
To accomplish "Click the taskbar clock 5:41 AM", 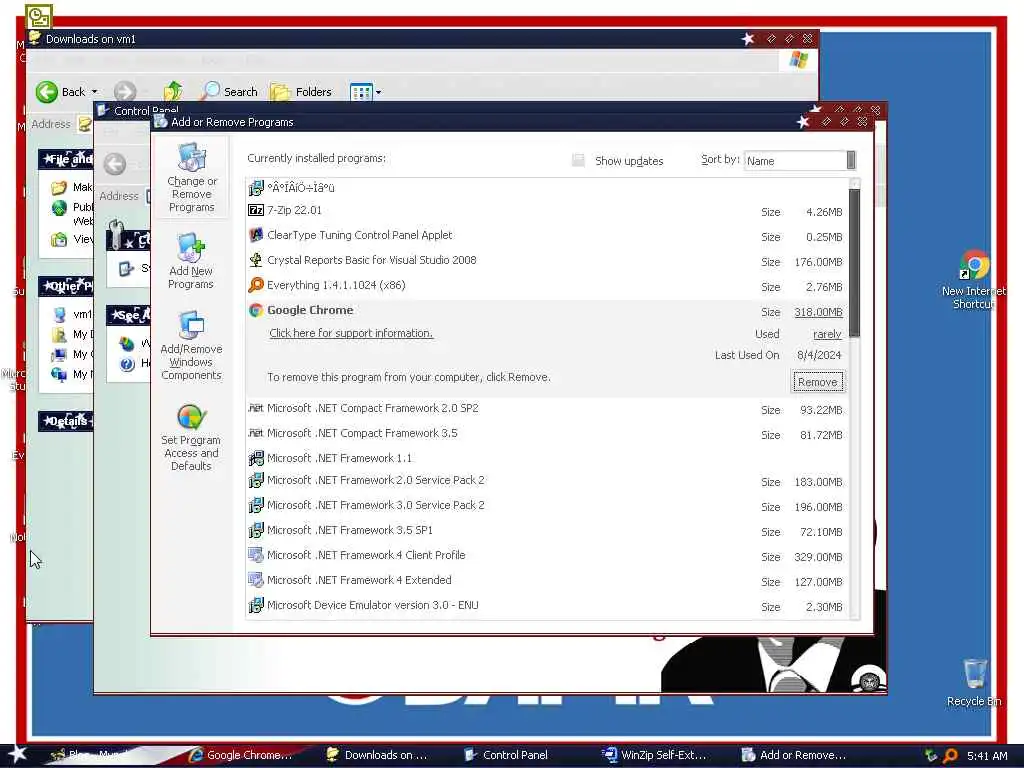I will coord(987,756).
